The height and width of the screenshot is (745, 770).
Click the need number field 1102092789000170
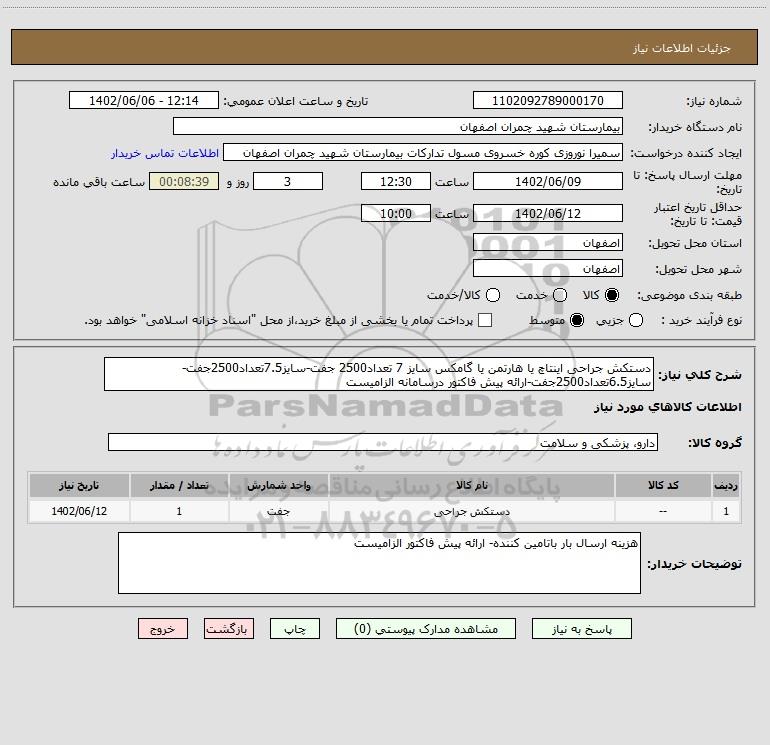(x=548, y=101)
